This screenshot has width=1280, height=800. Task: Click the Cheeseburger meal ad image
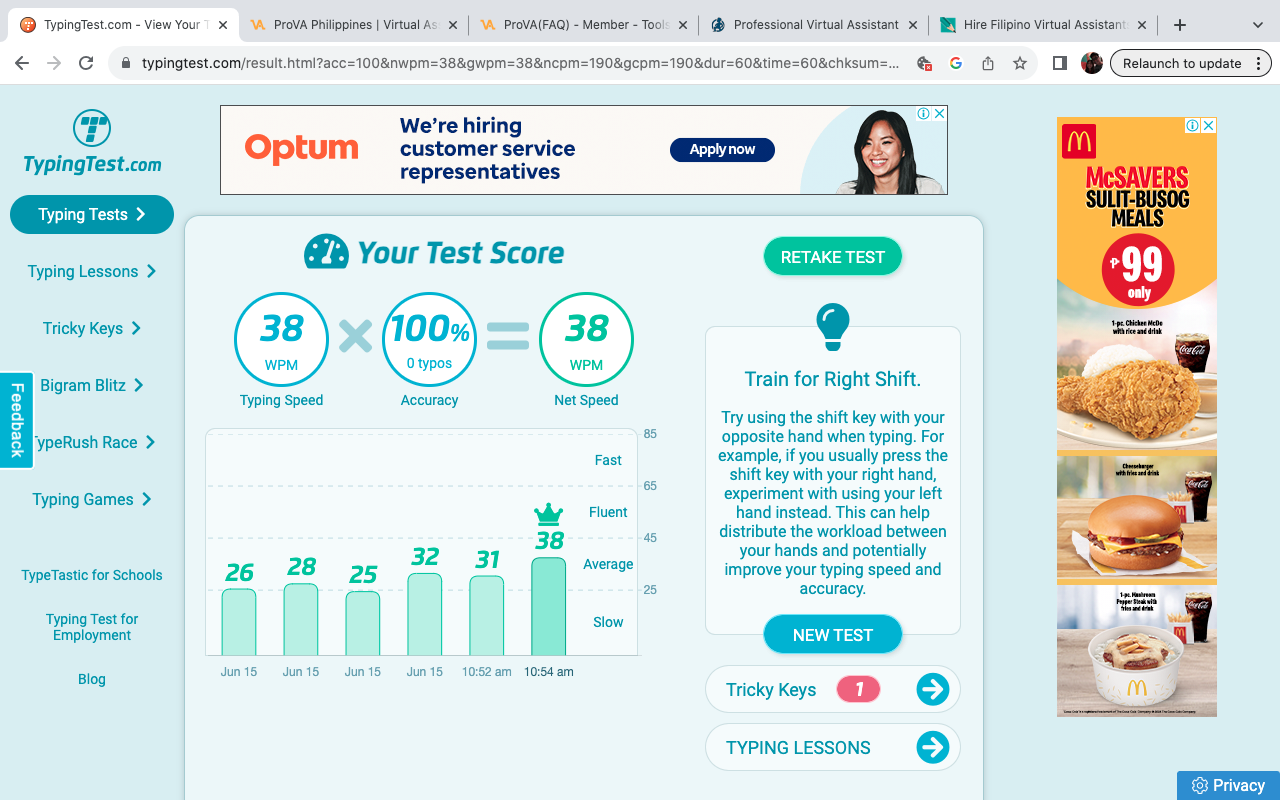[x=1137, y=520]
